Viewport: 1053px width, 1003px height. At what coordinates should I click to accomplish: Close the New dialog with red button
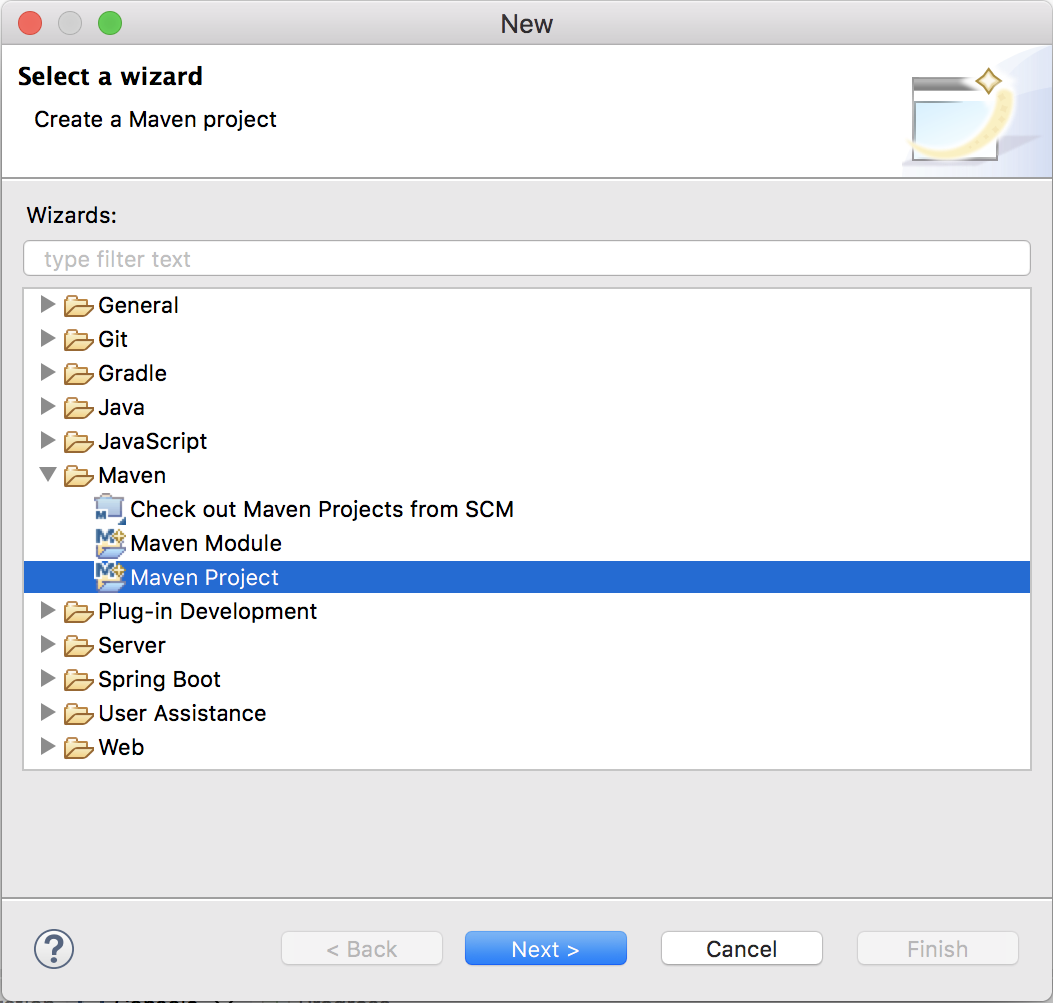click(30, 23)
